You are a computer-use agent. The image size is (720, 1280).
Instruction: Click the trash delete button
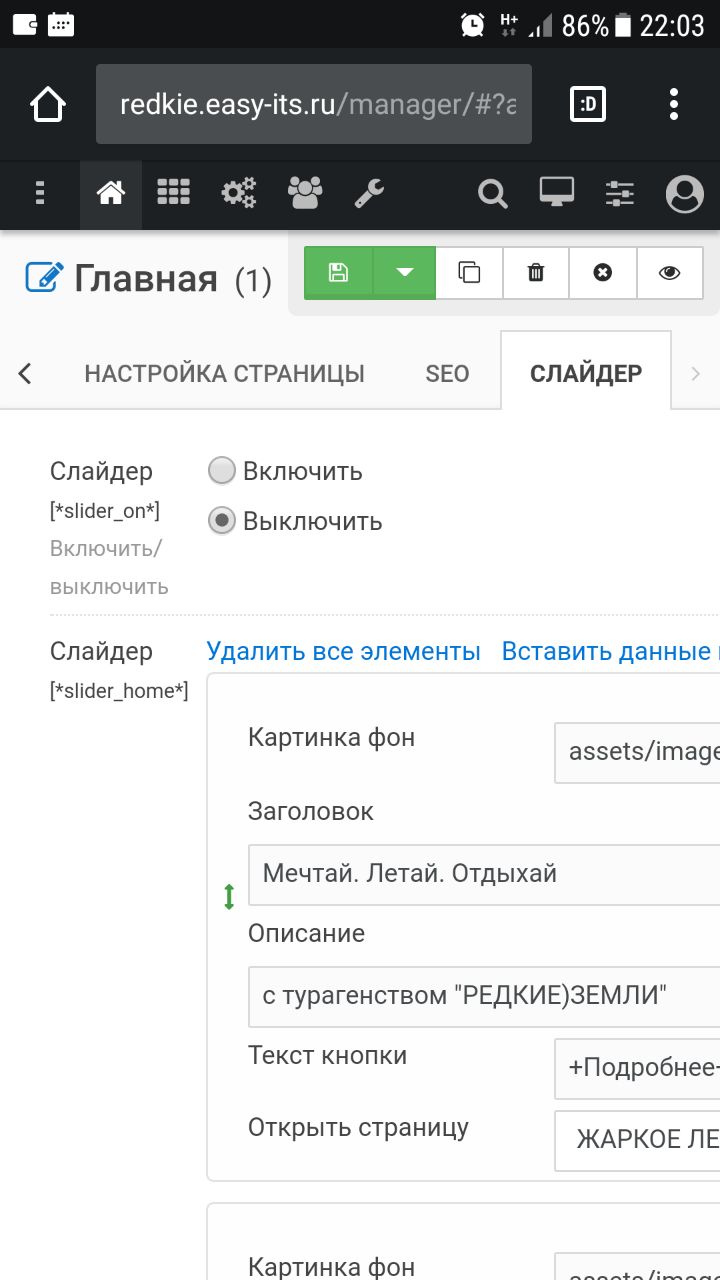point(536,273)
